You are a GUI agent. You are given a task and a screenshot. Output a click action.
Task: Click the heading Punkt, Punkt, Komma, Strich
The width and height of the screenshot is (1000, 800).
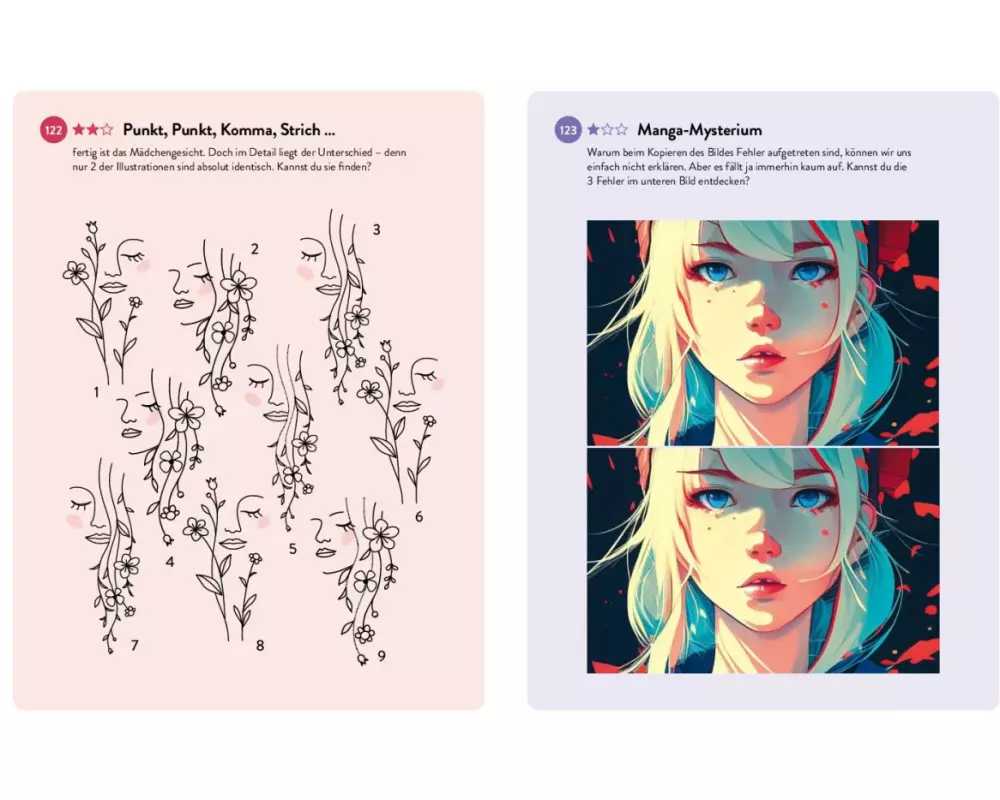pyautogui.click(x=228, y=130)
